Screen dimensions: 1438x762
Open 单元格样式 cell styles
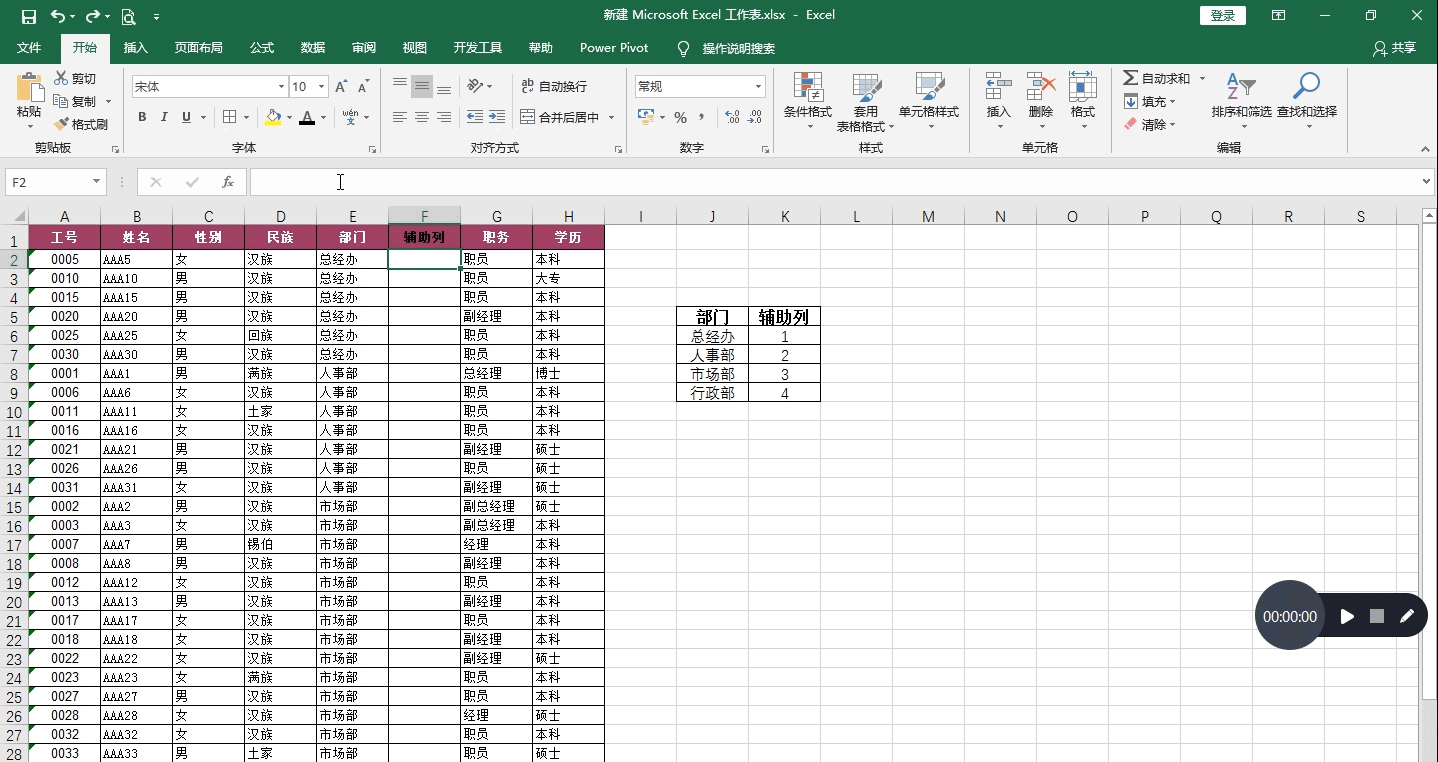929,102
